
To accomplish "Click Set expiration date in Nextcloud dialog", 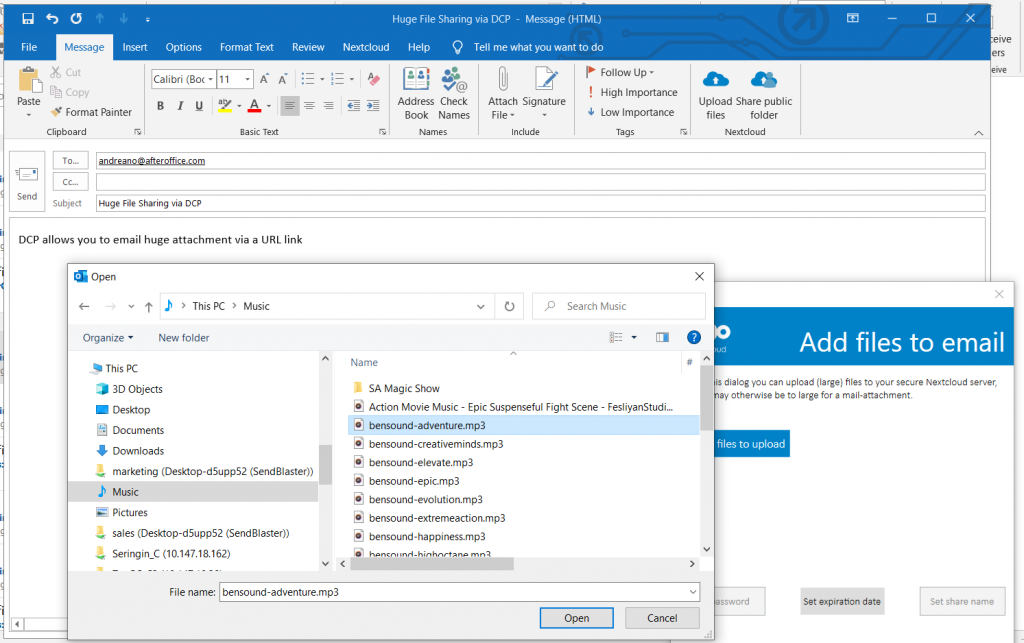I will [x=842, y=601].
